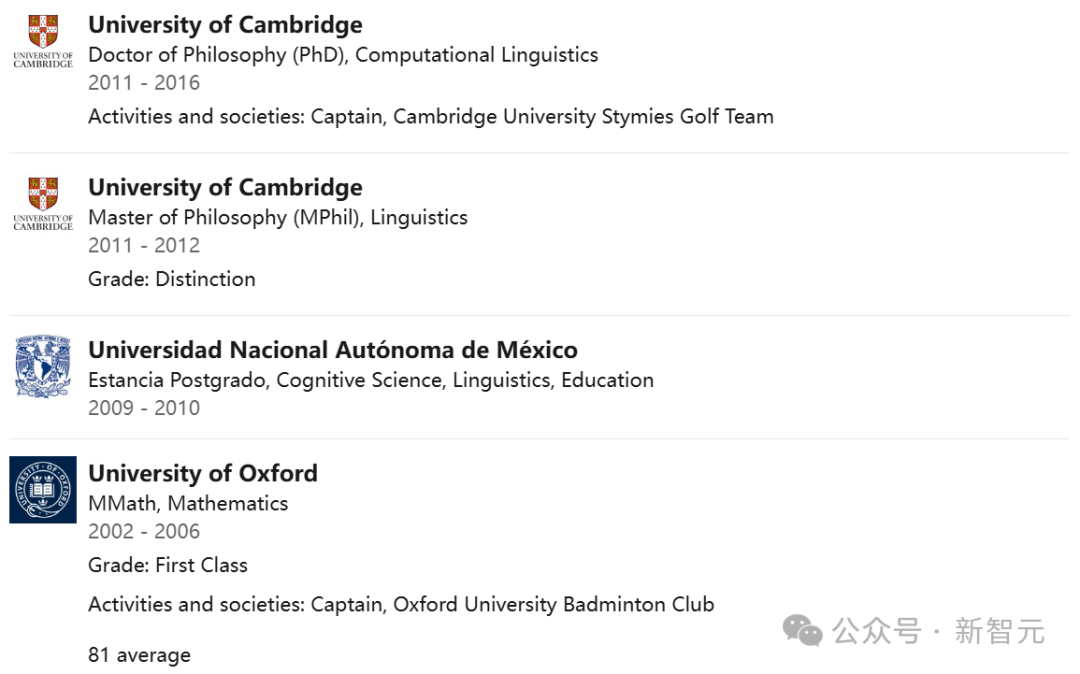Click the Stymies Golf Team activities line
Viewport: 1080px width, 674px height.
point(430,117)
